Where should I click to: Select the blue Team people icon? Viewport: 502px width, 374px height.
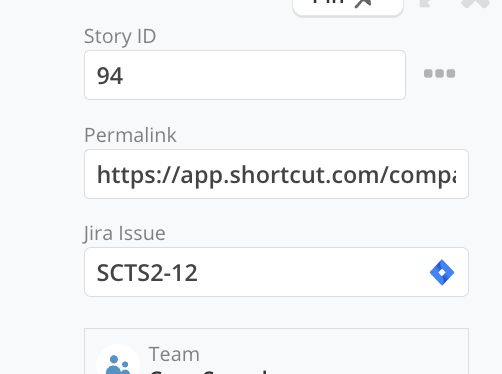click(x=117, y=364)
